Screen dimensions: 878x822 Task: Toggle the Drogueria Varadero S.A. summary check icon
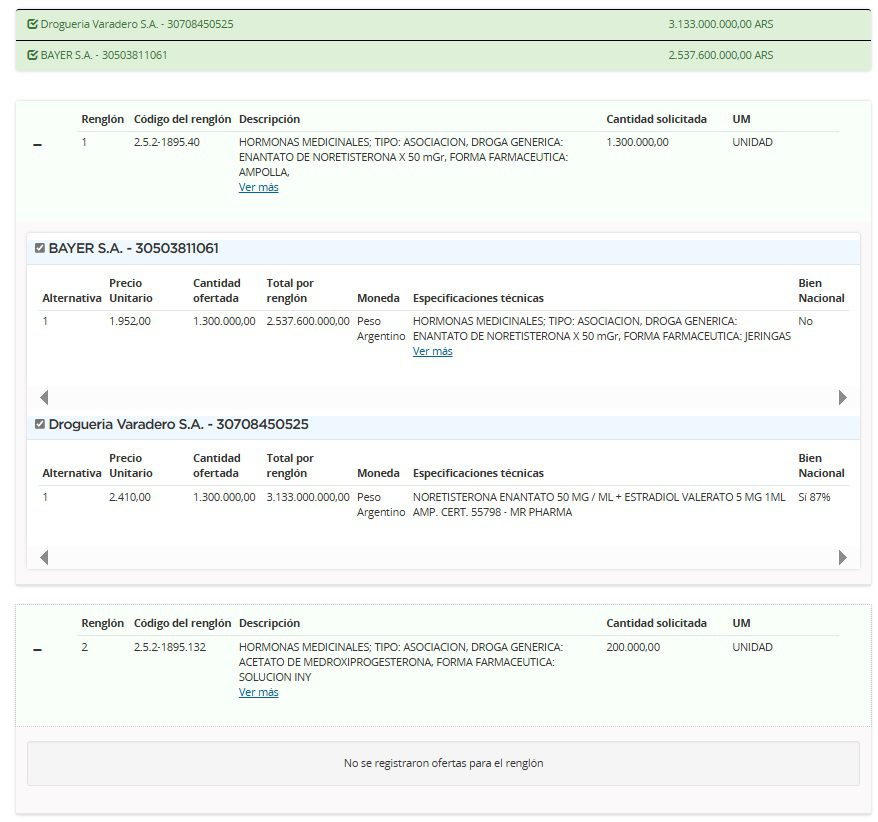[x=32, y=24]
